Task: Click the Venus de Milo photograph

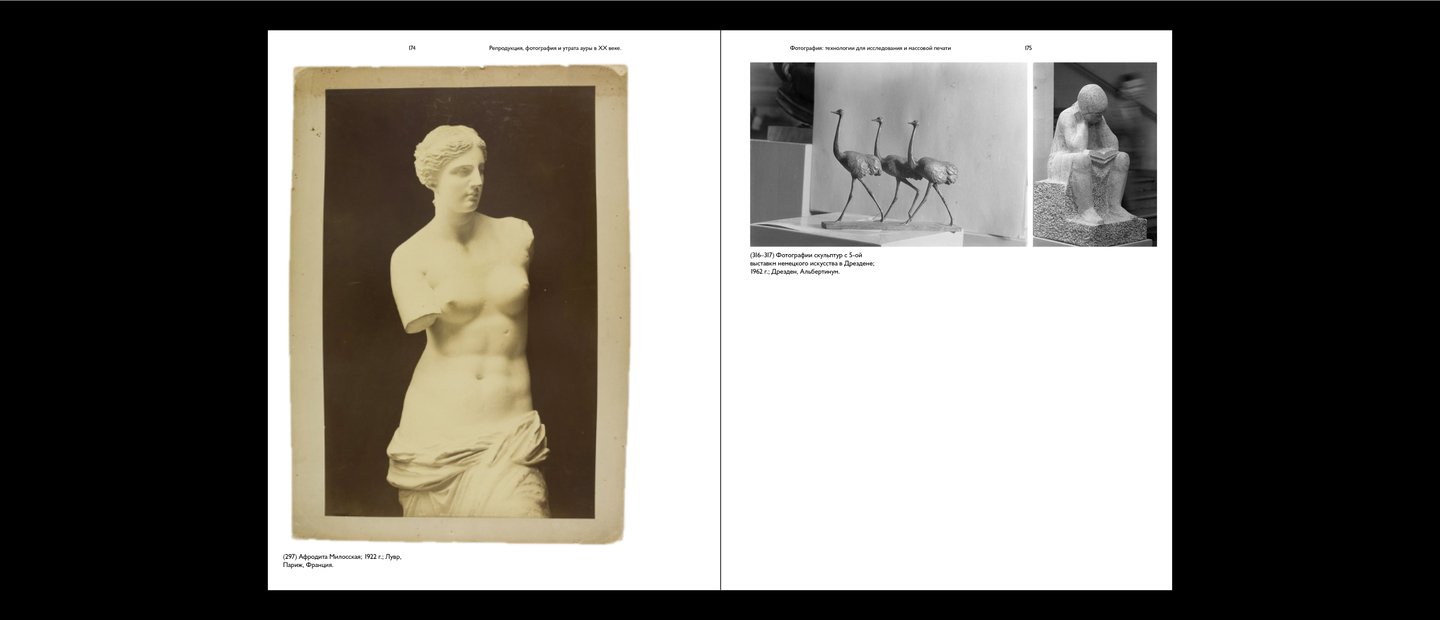Action: tap(459, 305)
